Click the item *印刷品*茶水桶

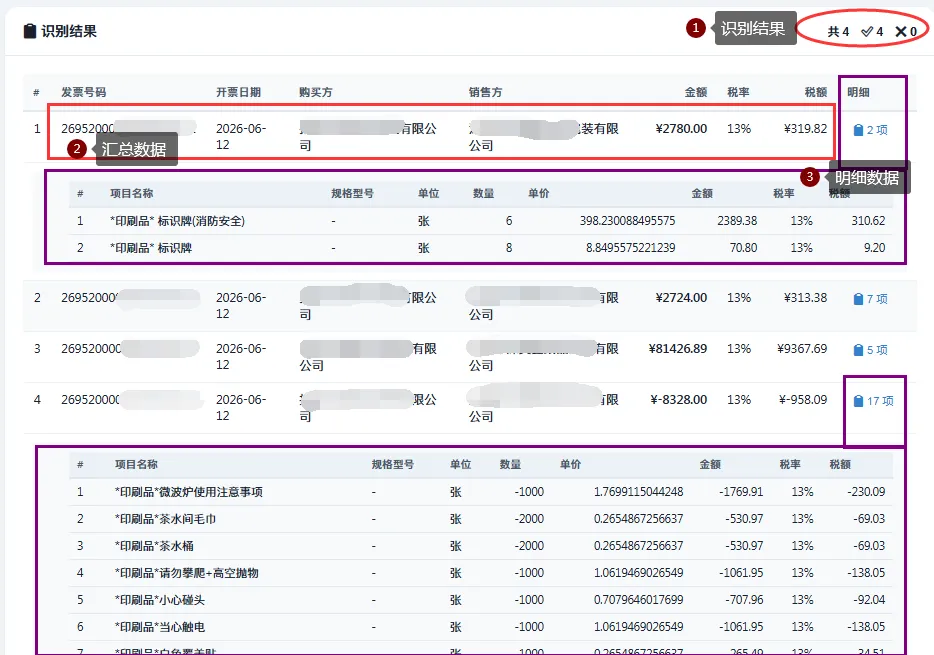[x=154, y=546]
